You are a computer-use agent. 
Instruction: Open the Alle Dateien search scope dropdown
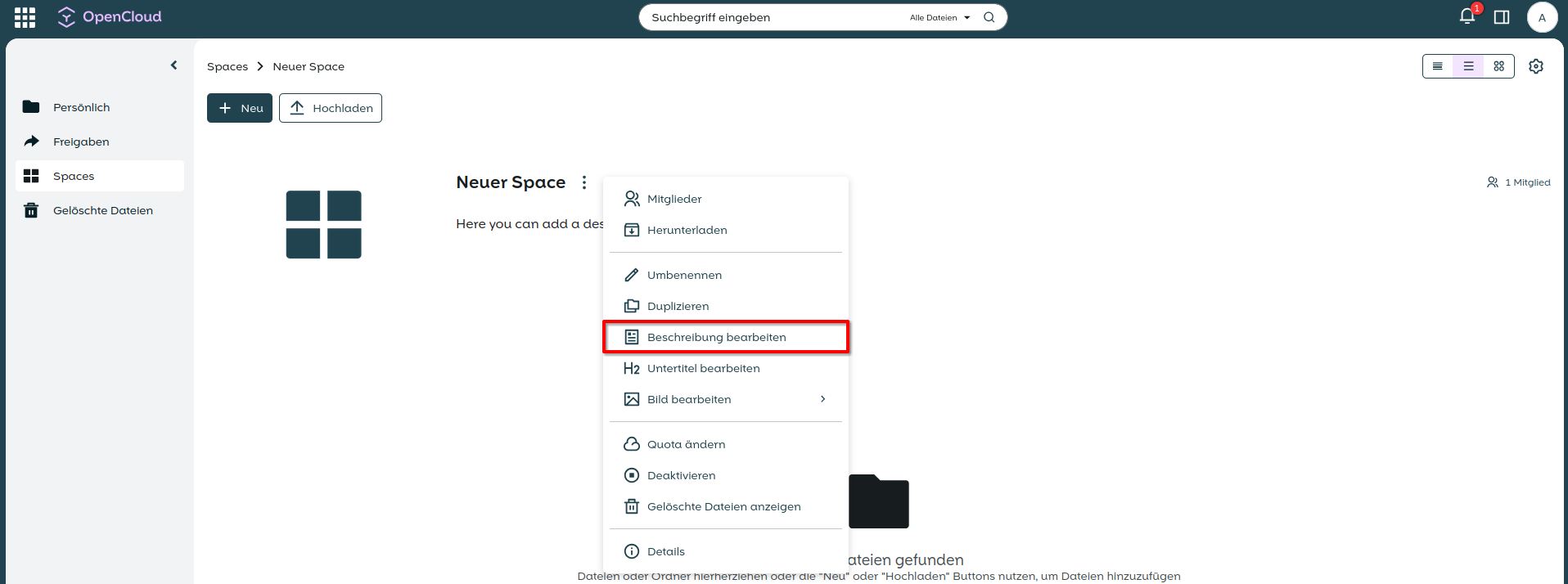[x=939, y=17]
